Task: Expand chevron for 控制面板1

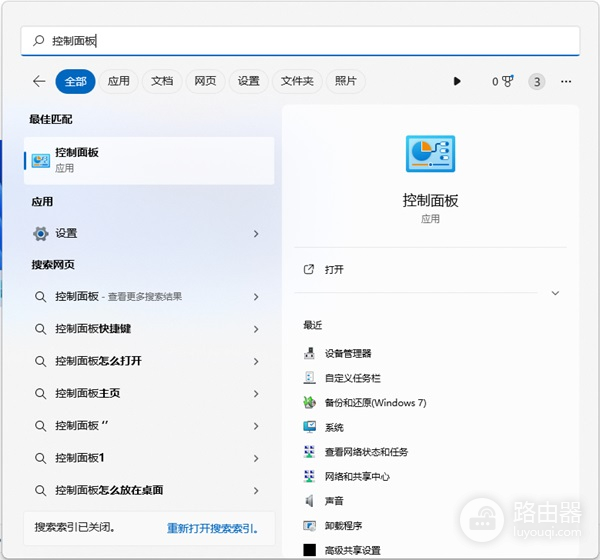Action: pyautogui.click(x=256, y=458)
